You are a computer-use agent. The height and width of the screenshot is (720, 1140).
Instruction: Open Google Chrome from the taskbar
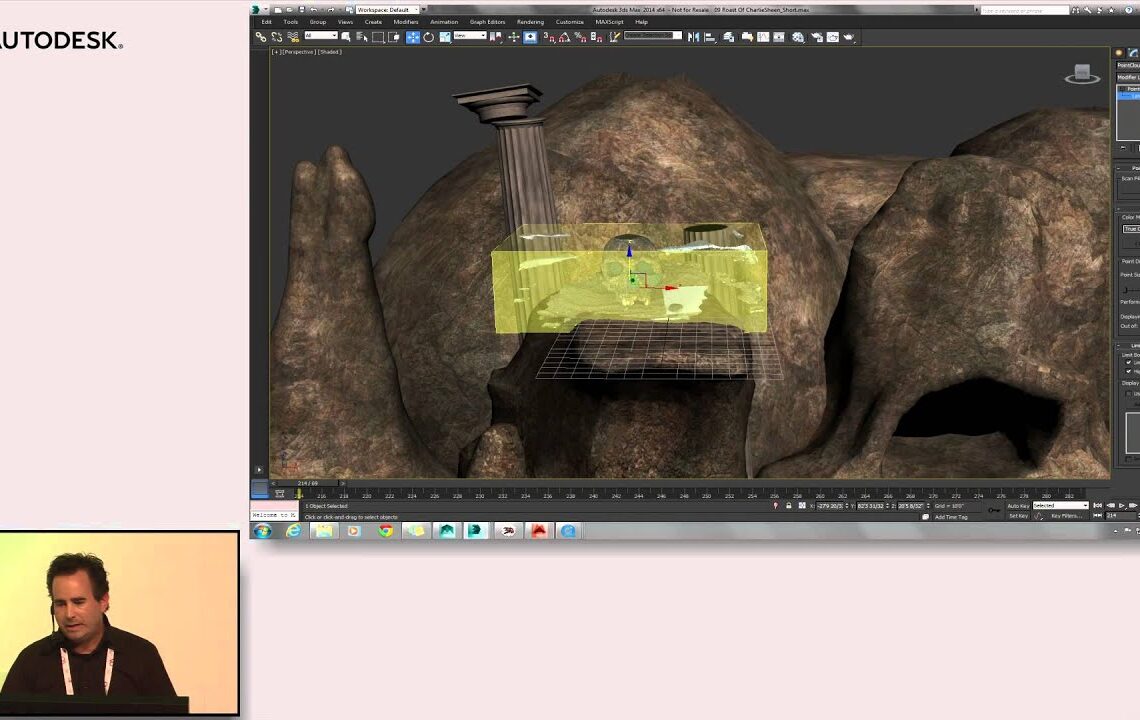[x=386, y=531]
